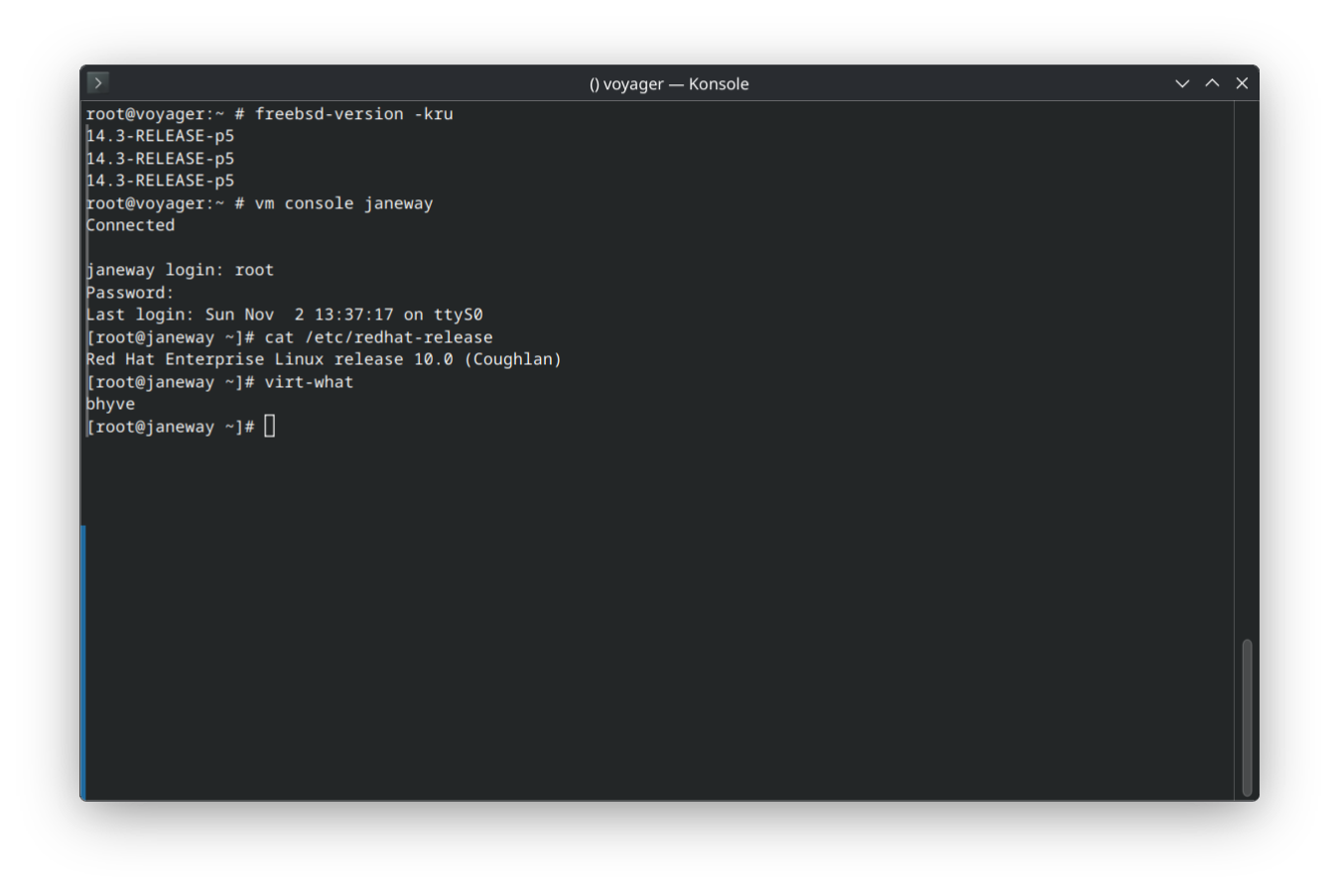
Task: Click the 'Password:' prompt line
Action: pyautogui.click(x=130, y=293)
